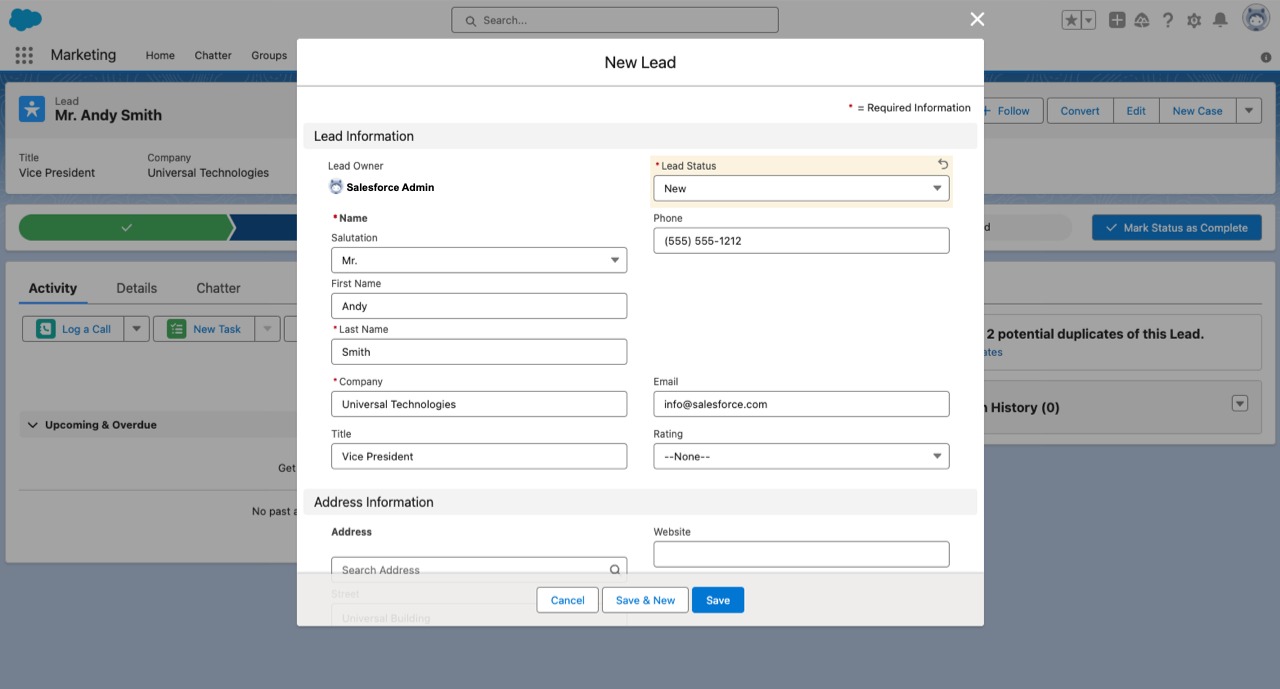This screenshot has width=1280, height=689.
Task: Click the notifications bell icon
Action: (1220, 20)
